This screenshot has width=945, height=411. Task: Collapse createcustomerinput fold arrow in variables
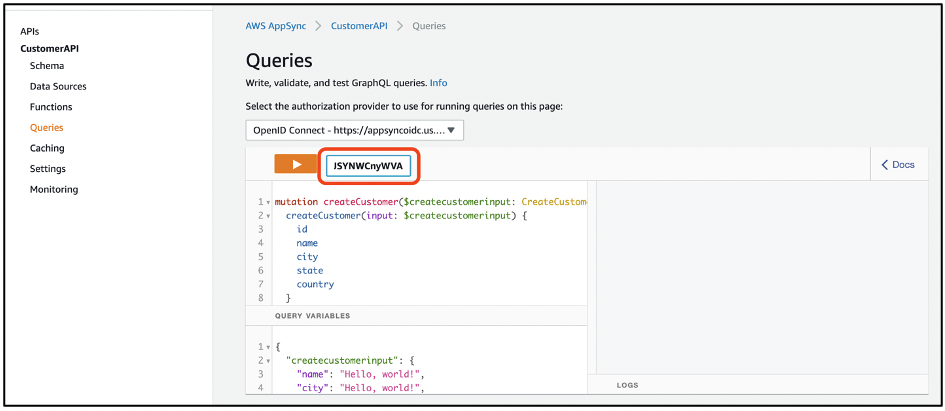click(x=268, y=361)
